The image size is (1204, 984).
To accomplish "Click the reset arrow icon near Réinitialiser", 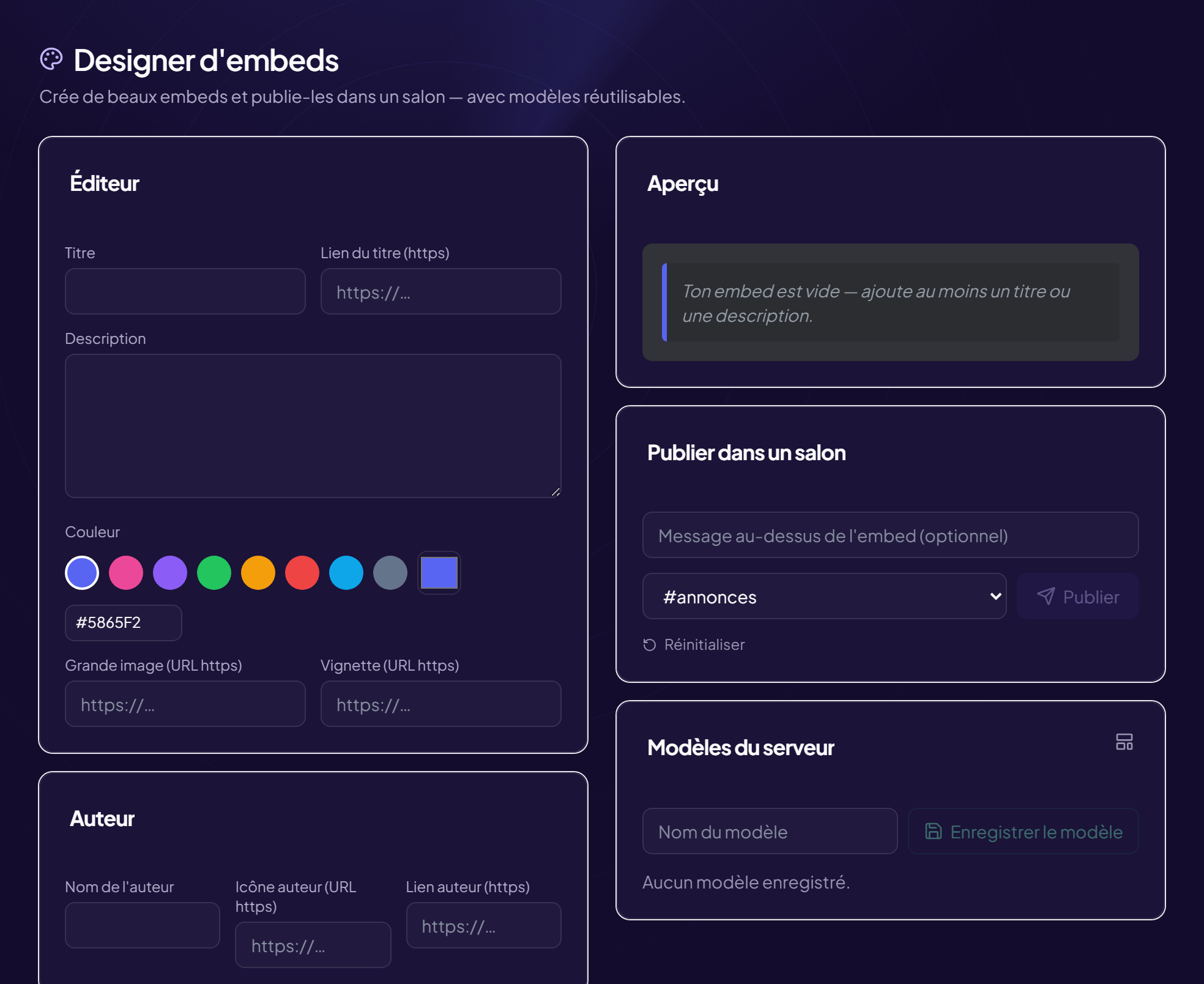I will click(650, 644).
